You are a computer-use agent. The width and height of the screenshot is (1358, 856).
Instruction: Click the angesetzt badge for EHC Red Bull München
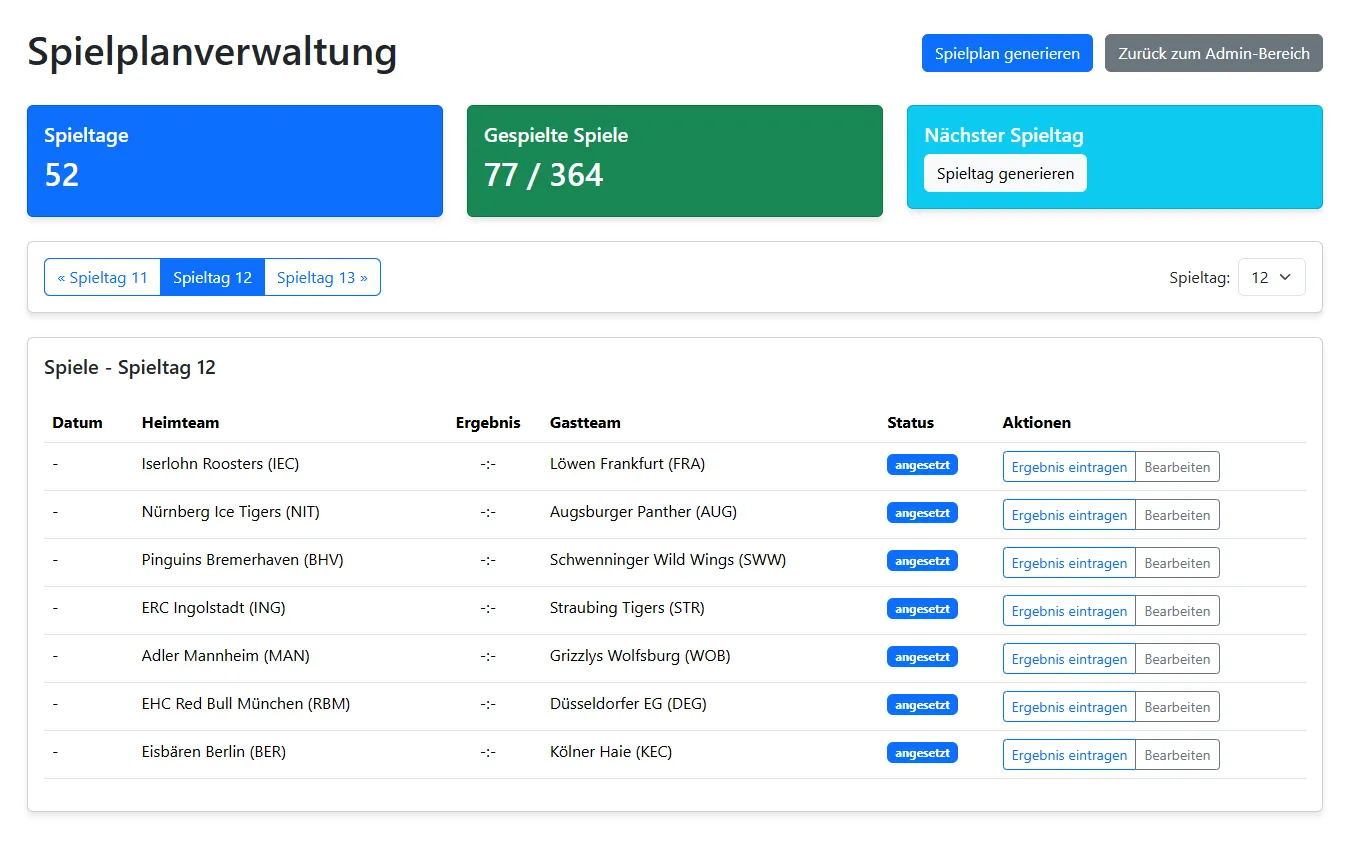[x=922, y=705]
